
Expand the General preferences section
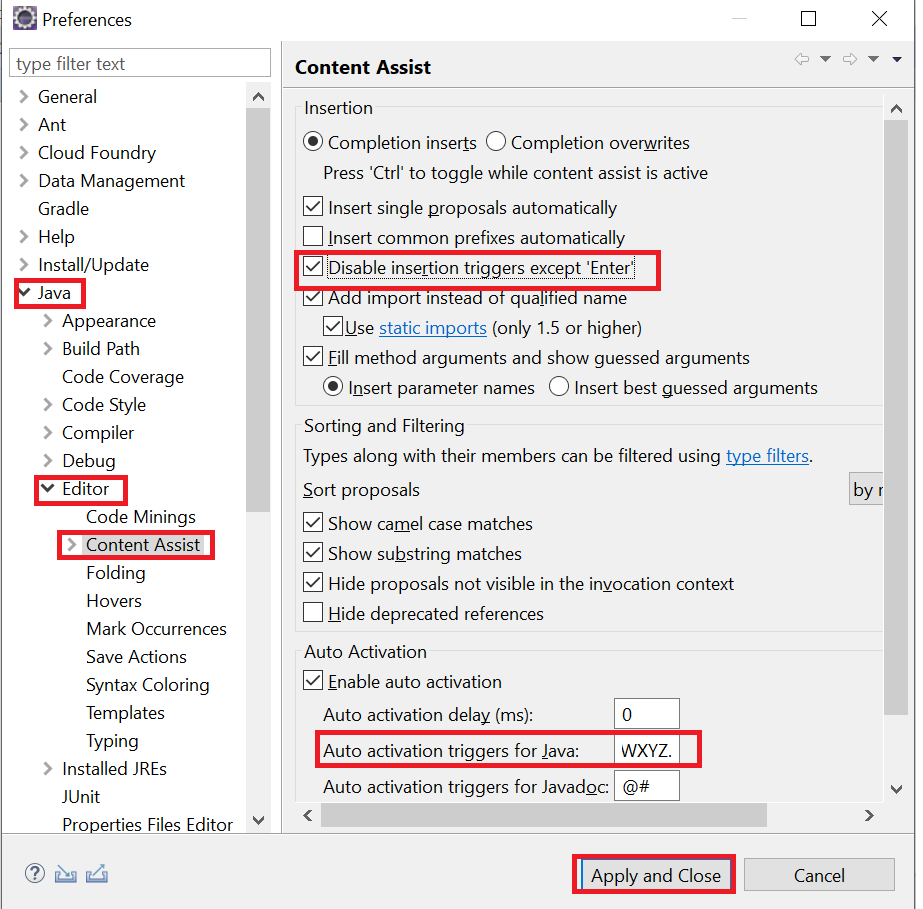(x=22, y=96)
